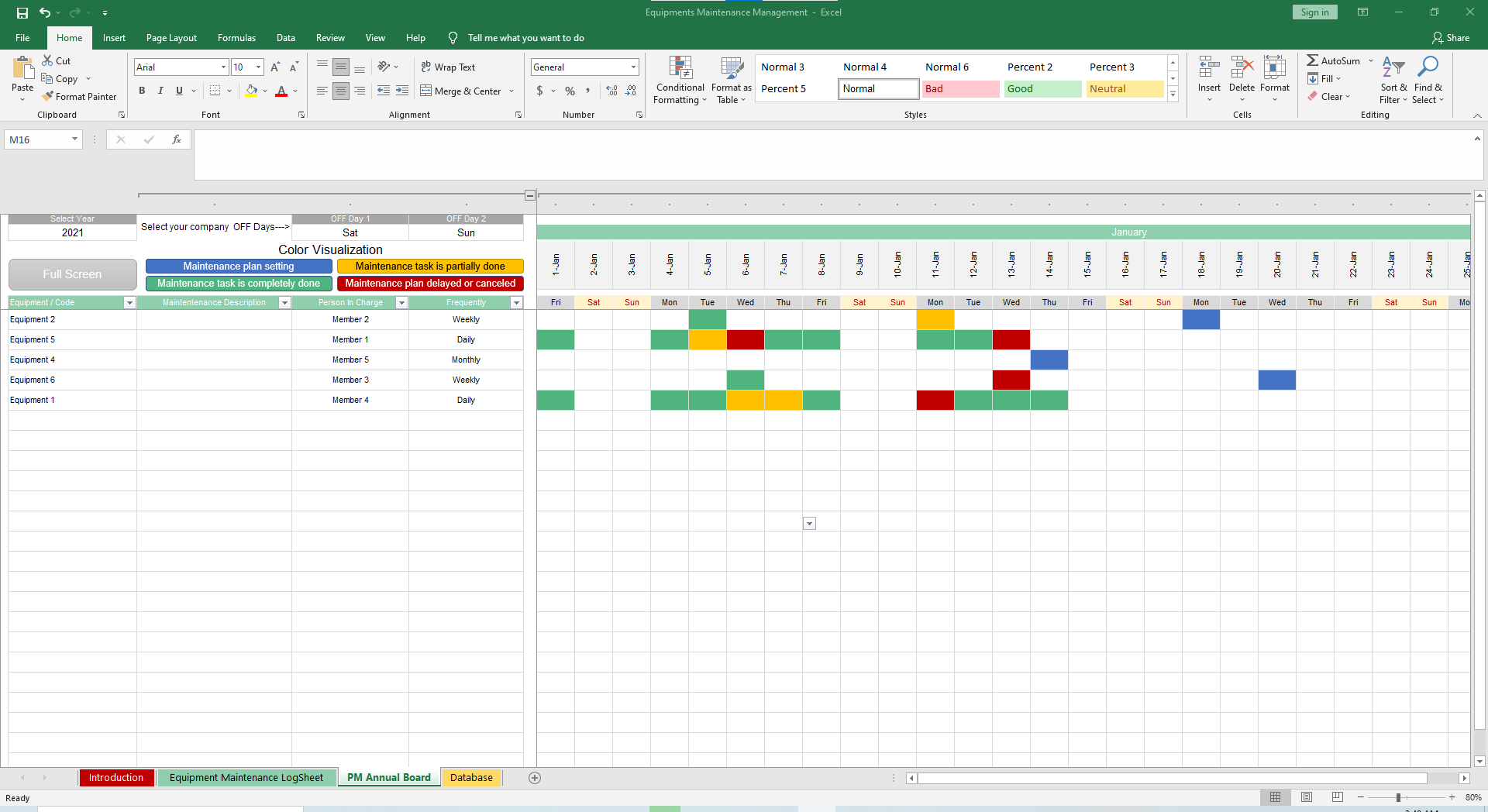
Task: Switch to the Insert ribbon tab
Action: (114, 38)
